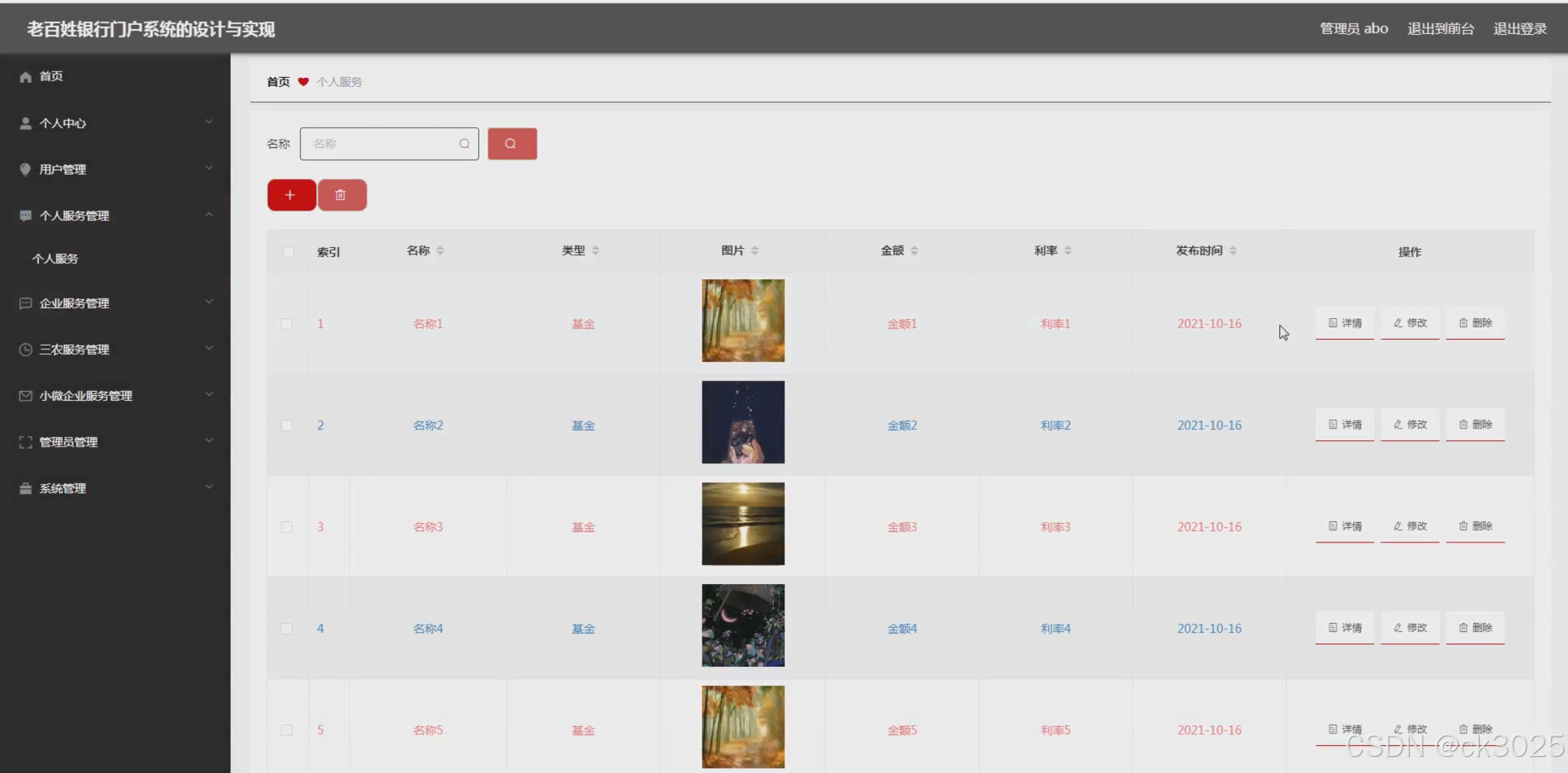Image resolution: width=1568 pixels, height=773 pixels.
Task: Click 删除 button for row 4
Action: (1475, 628)
